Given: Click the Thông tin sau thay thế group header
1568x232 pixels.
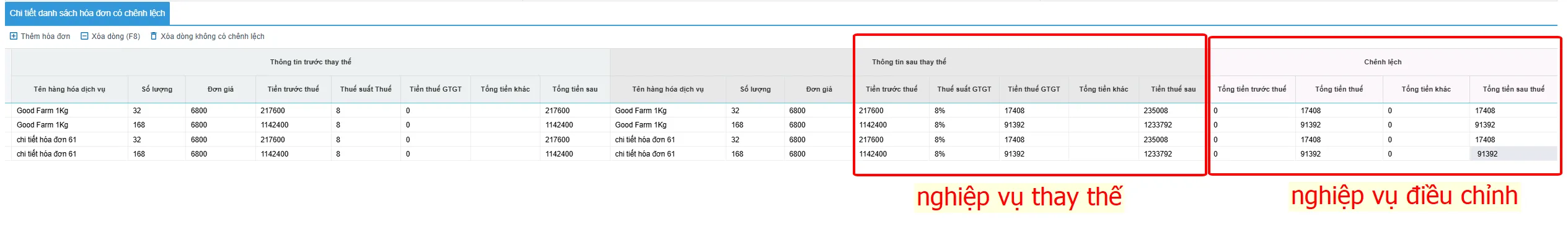Looking at the screenshot, I should click(x=909, y=62).
